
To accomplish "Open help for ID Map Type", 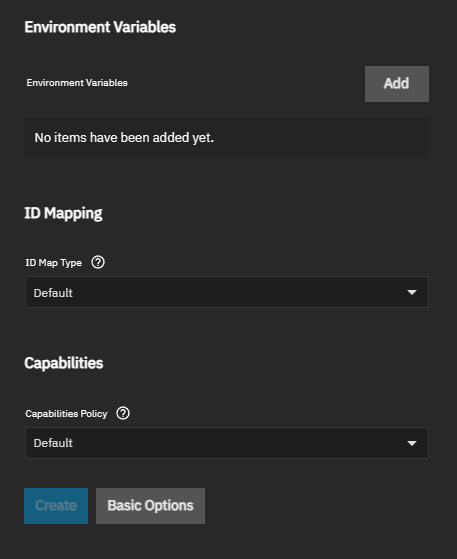I will (98, 262).
